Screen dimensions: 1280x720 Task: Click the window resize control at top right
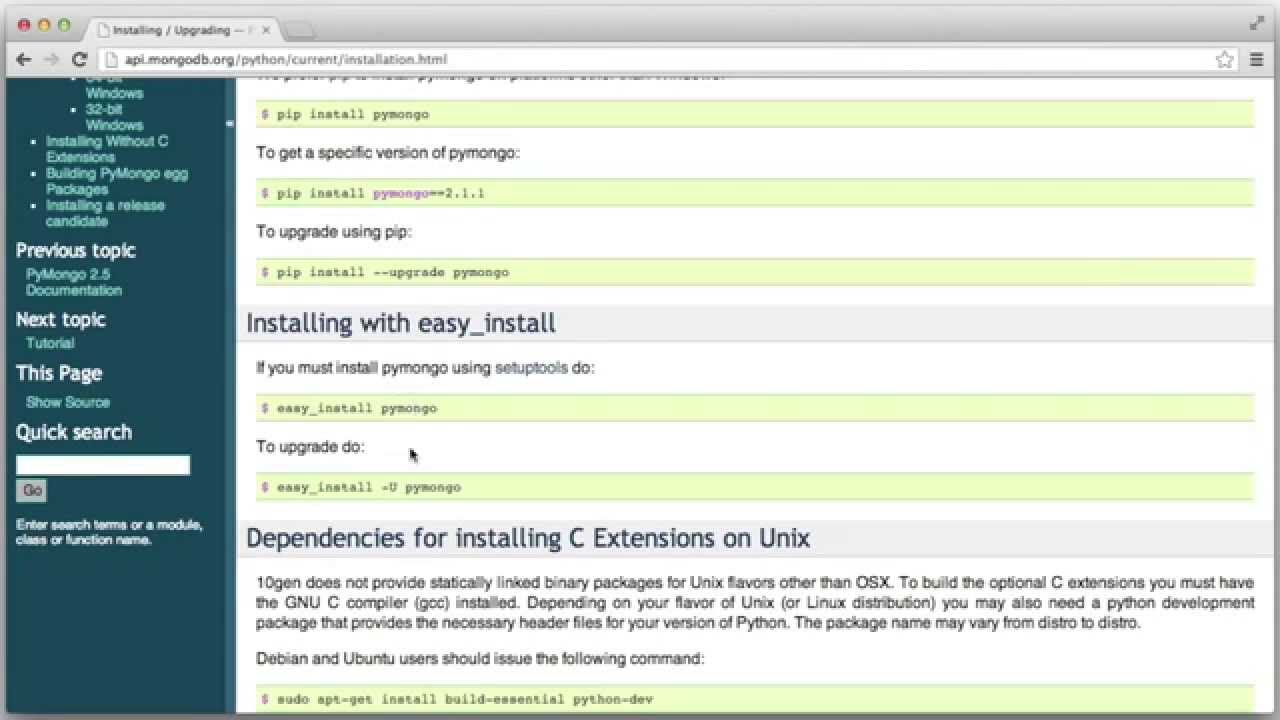tap(1257, 22)
